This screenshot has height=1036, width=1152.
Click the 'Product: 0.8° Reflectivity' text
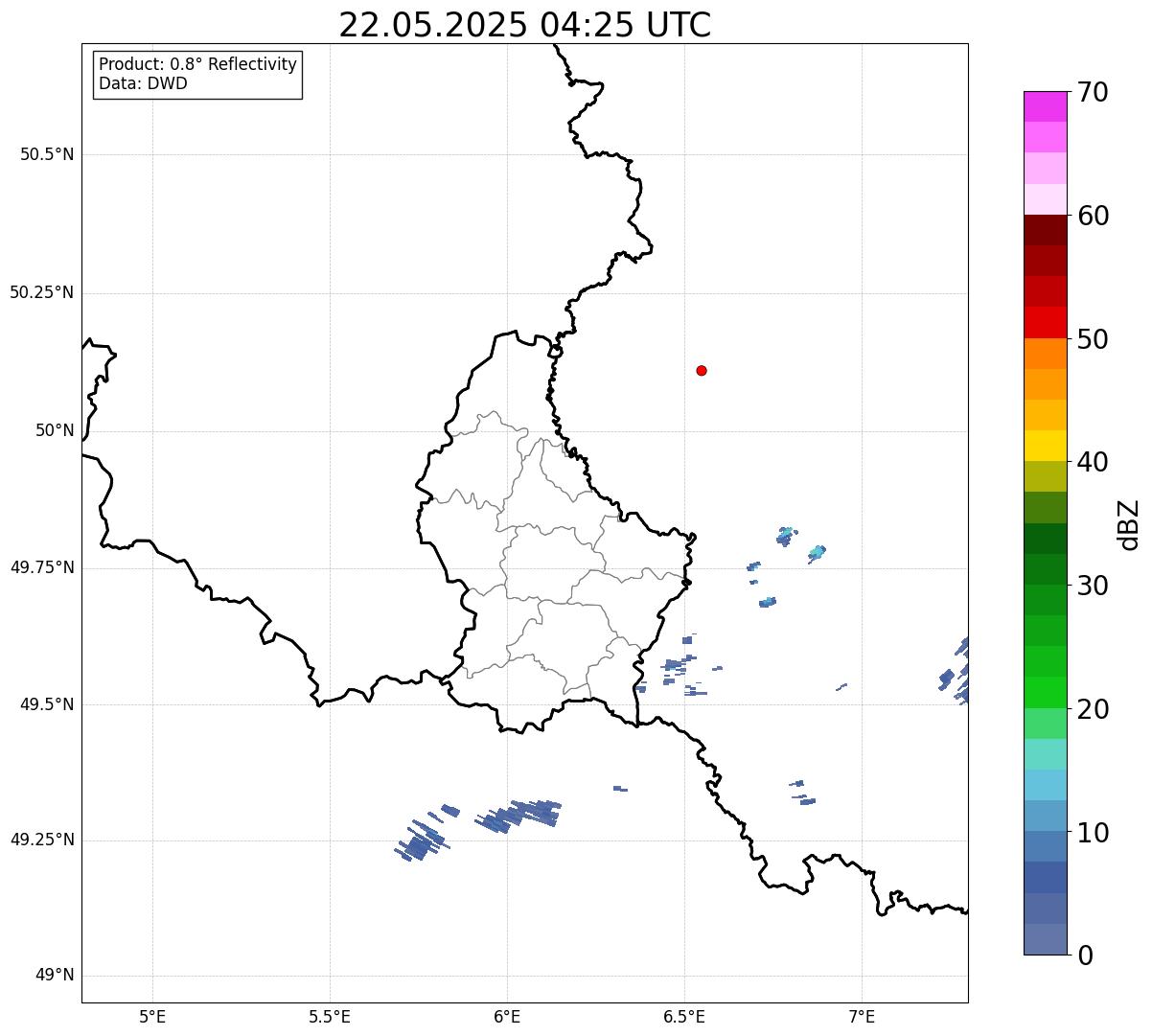point(198,64)
